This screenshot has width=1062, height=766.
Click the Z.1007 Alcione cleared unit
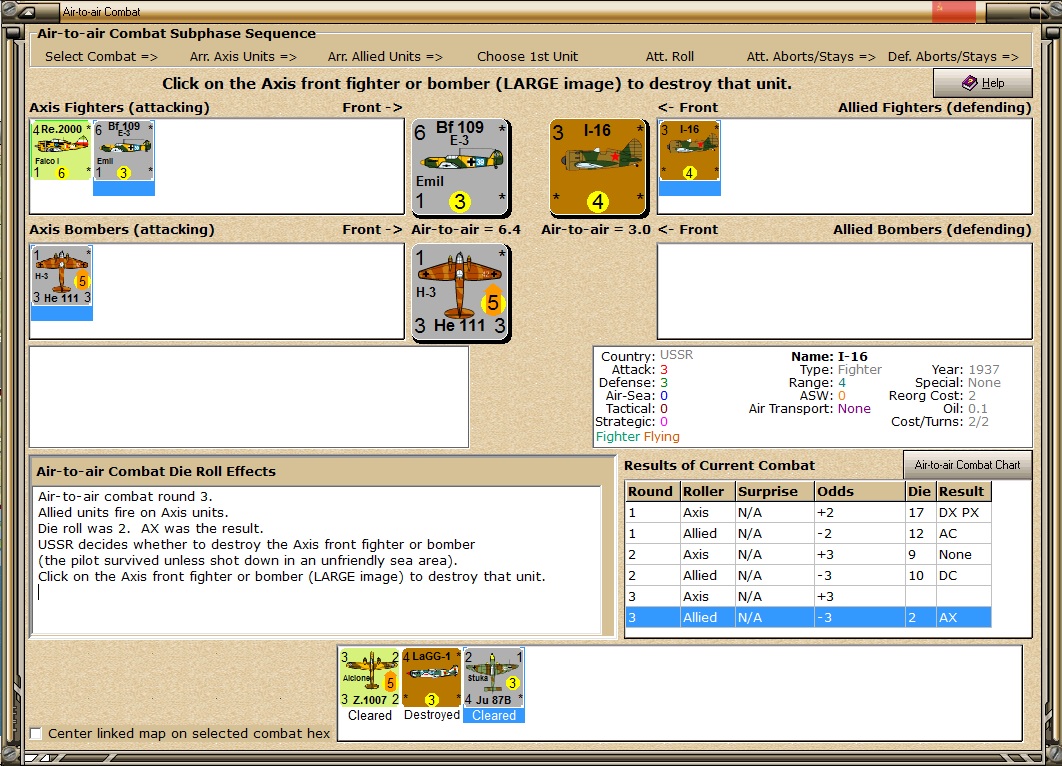370,677
